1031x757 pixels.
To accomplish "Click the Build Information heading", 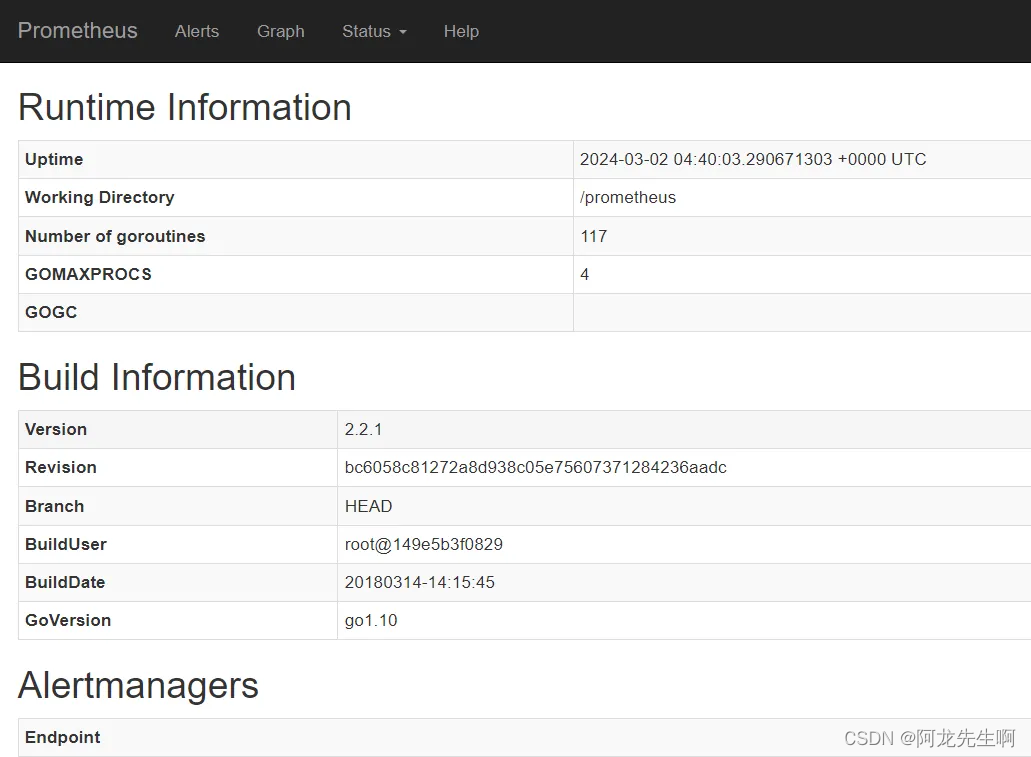I will pyautogui.click(x=157, y=377).
